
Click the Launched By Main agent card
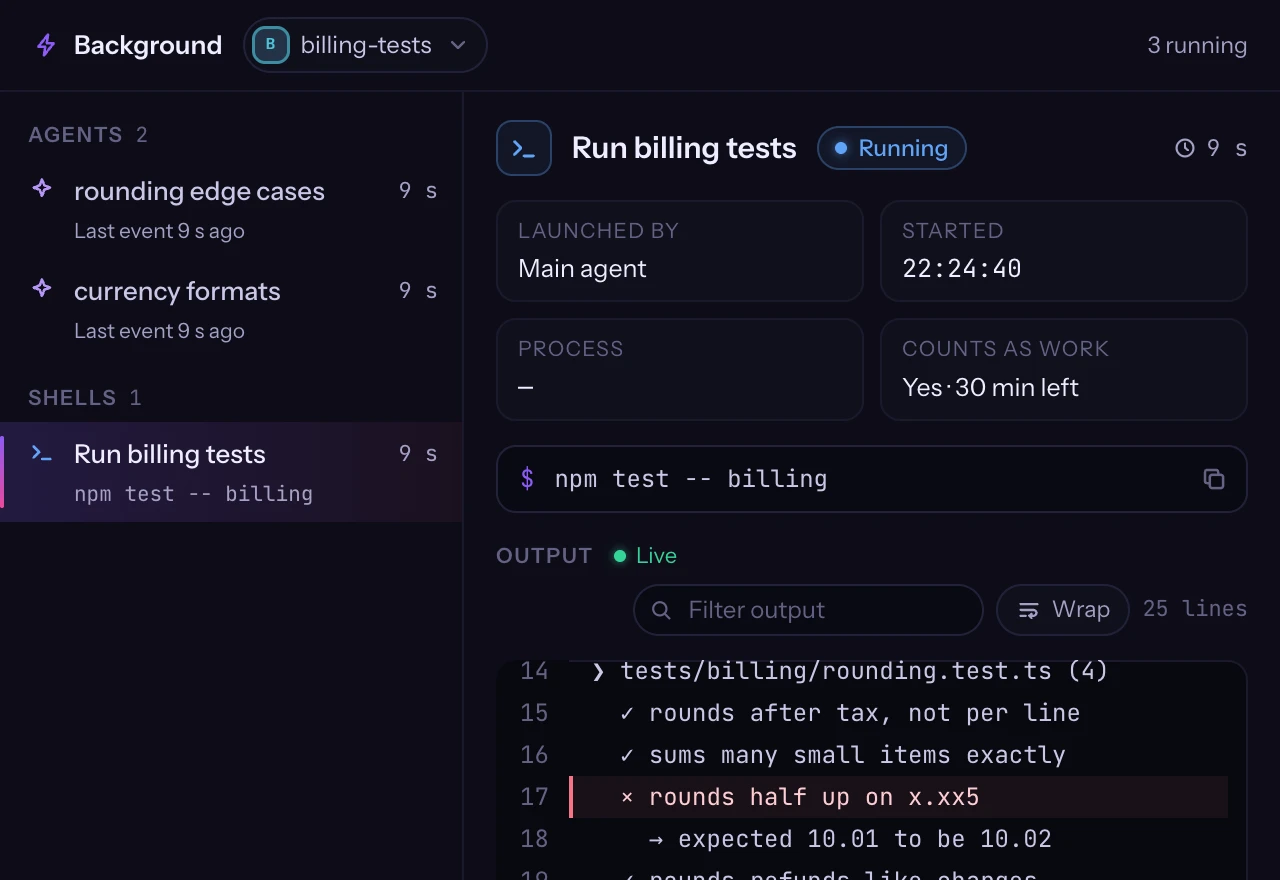tap(680, 251)
